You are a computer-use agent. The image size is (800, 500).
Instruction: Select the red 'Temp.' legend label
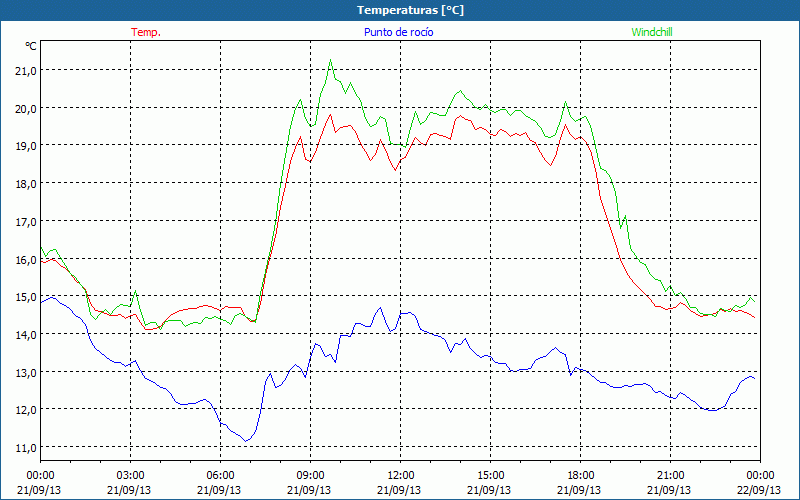click(x=146, y=32)
